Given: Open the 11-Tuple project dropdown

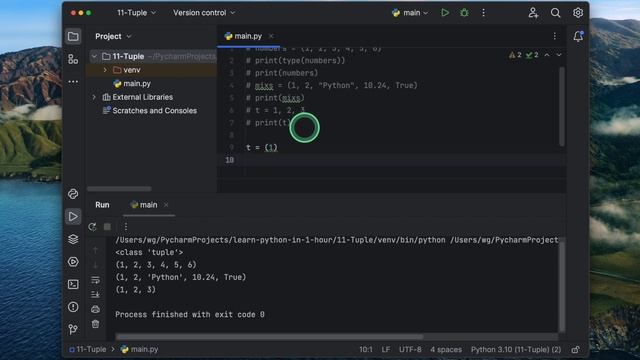Looking at the screenshot, I should (136, 13).
